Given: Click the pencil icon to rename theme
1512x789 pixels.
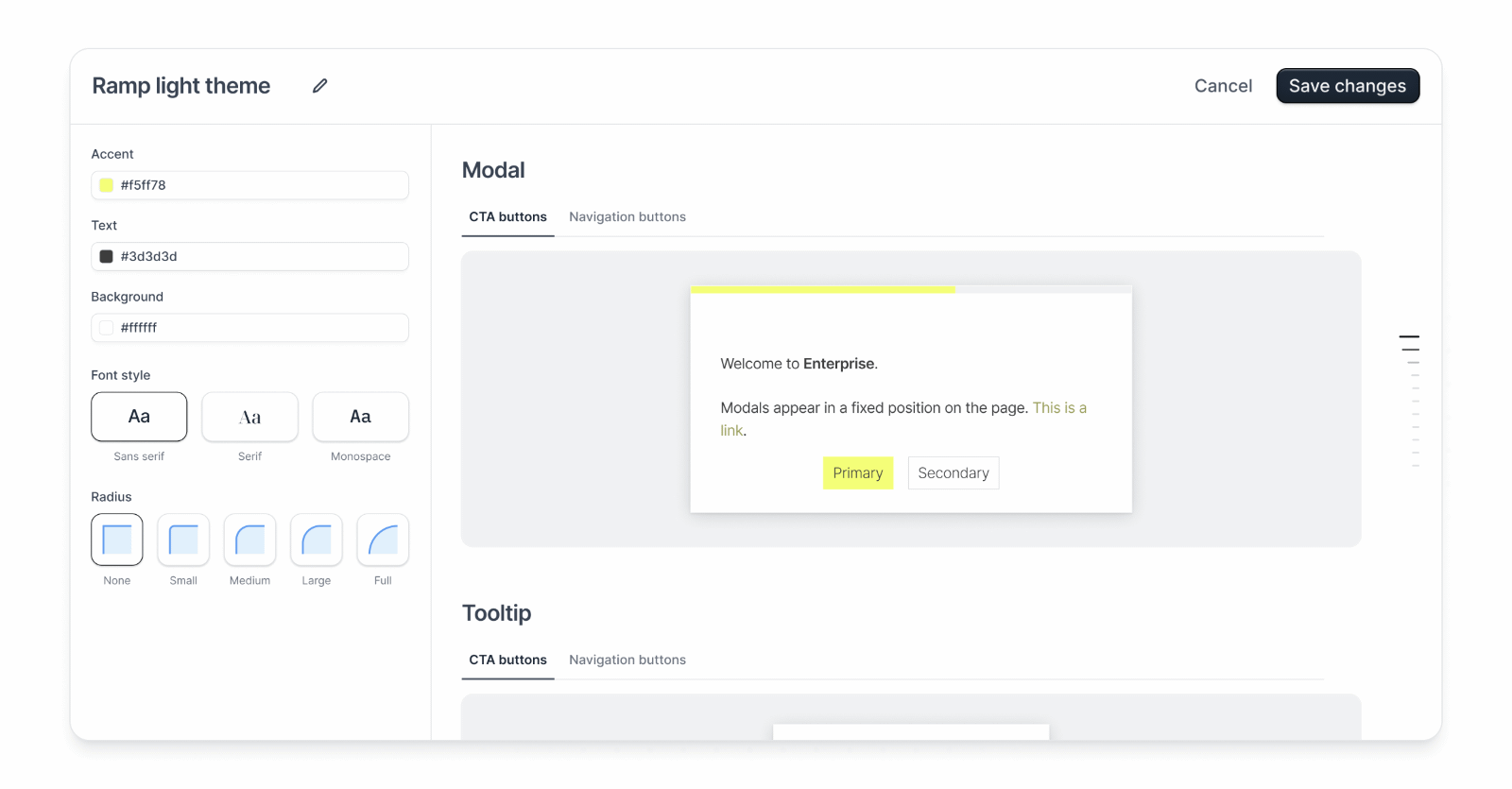Looking at the screenshot, I should pos(320,86).
